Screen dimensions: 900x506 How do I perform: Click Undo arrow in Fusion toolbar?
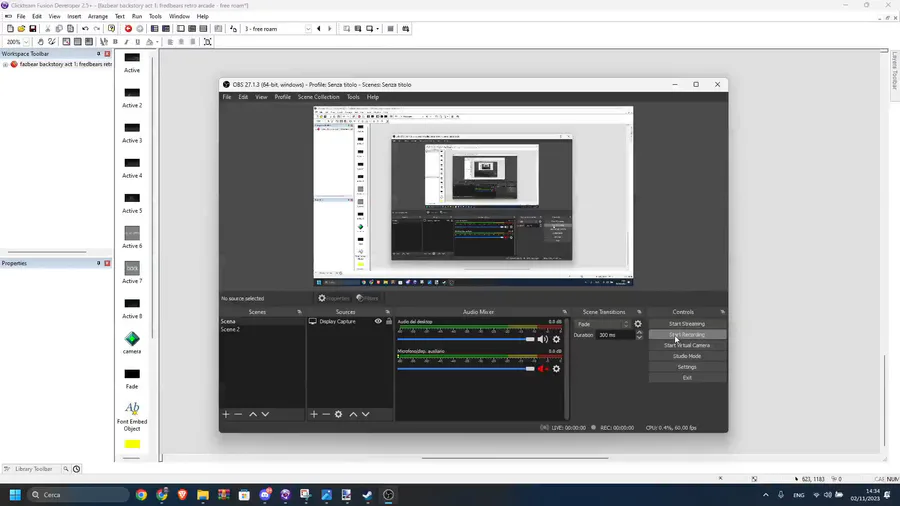[85, 29]
